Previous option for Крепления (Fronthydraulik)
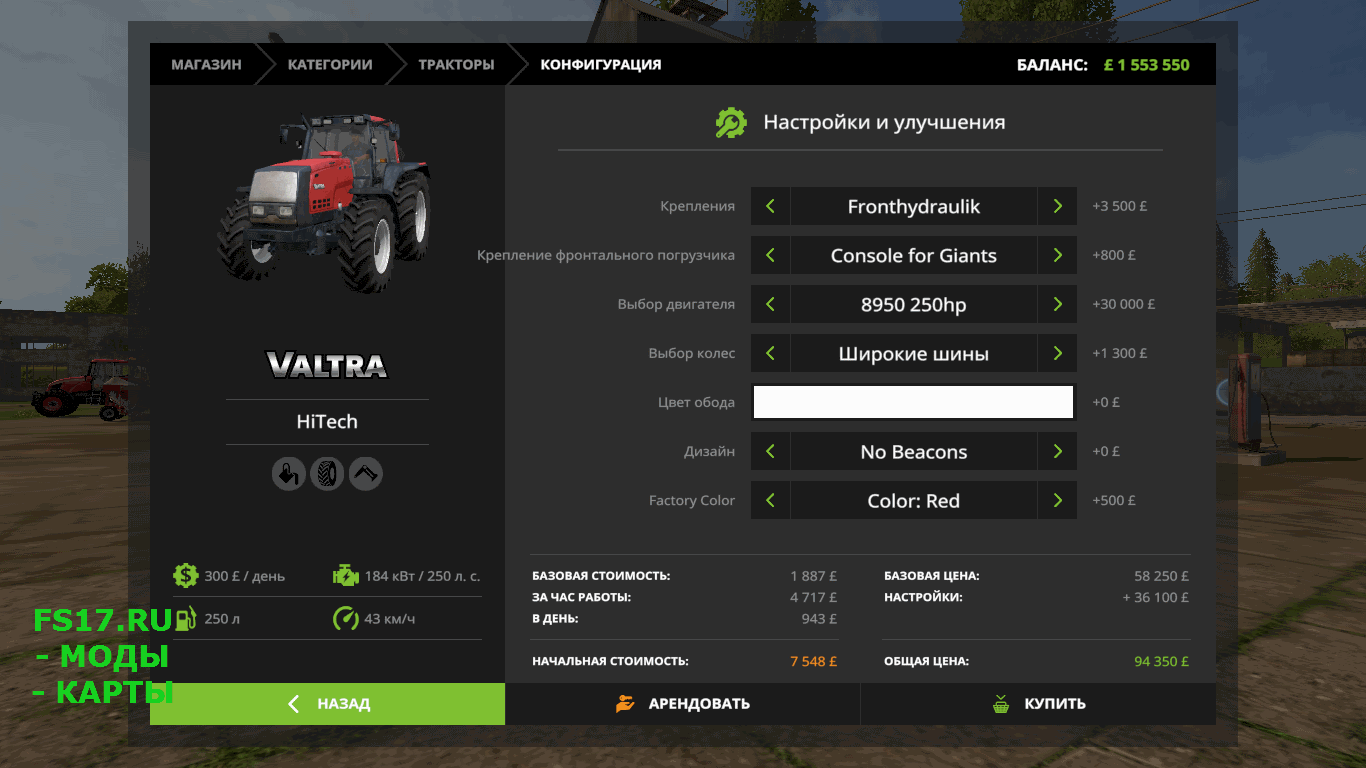1366x768 pixels. click(x=770, y=207)
